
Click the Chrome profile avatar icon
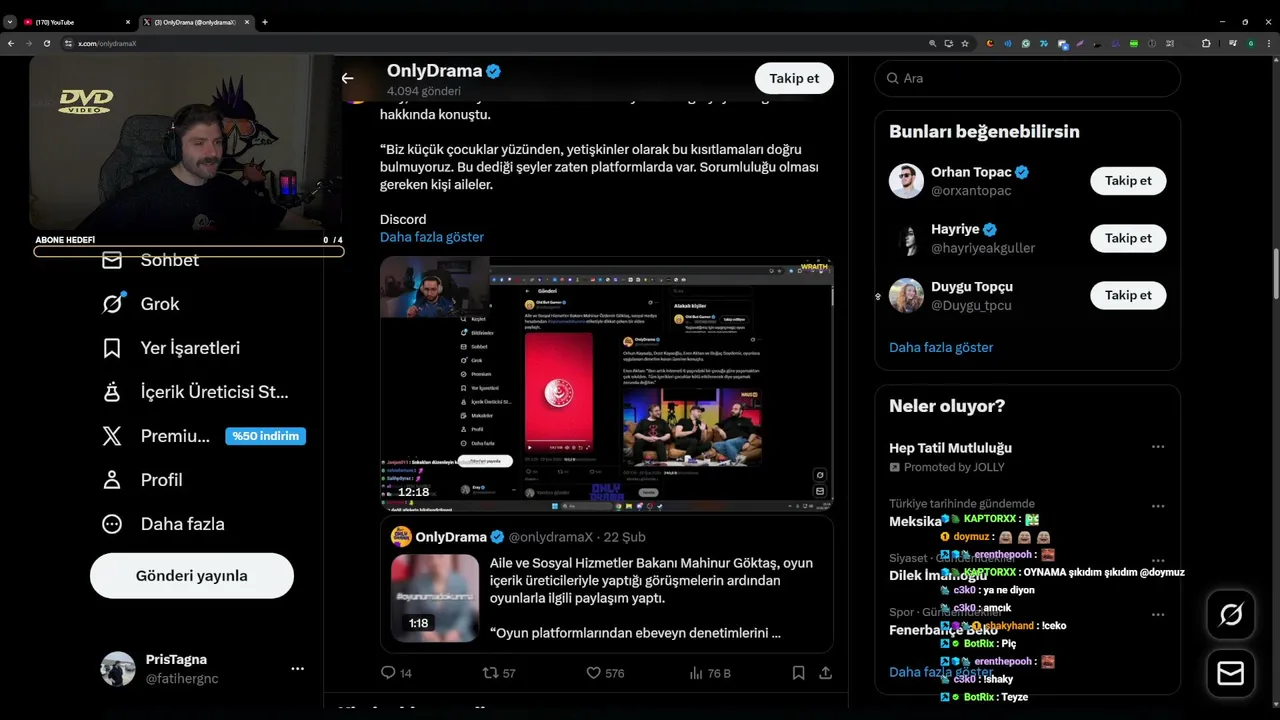(1251, 44)
